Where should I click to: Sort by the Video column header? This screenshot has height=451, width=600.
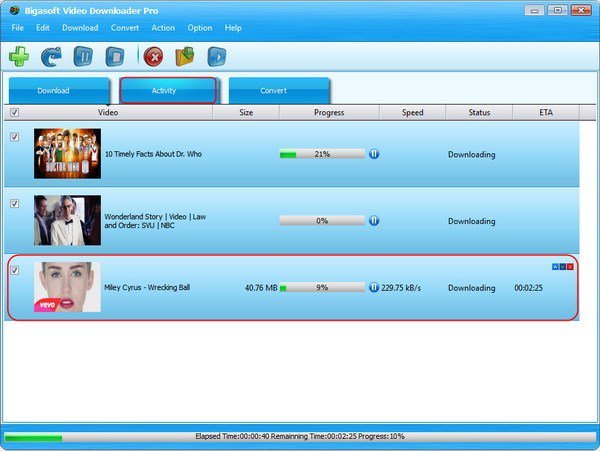(x=108, y=112)
